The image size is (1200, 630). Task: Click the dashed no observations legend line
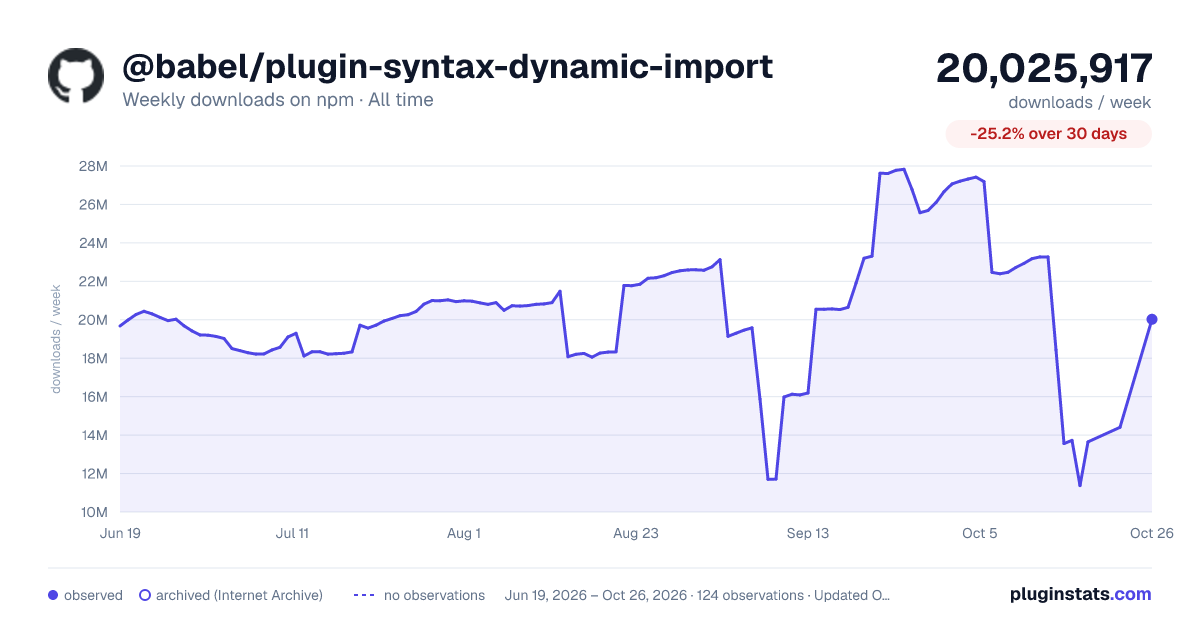coord(364,595)
